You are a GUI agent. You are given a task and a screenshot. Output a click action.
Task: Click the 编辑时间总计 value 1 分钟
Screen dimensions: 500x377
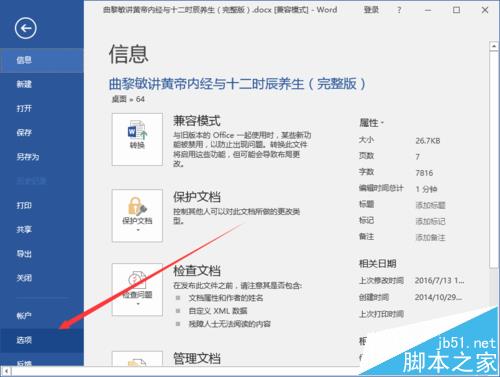[x=426, y=189]
